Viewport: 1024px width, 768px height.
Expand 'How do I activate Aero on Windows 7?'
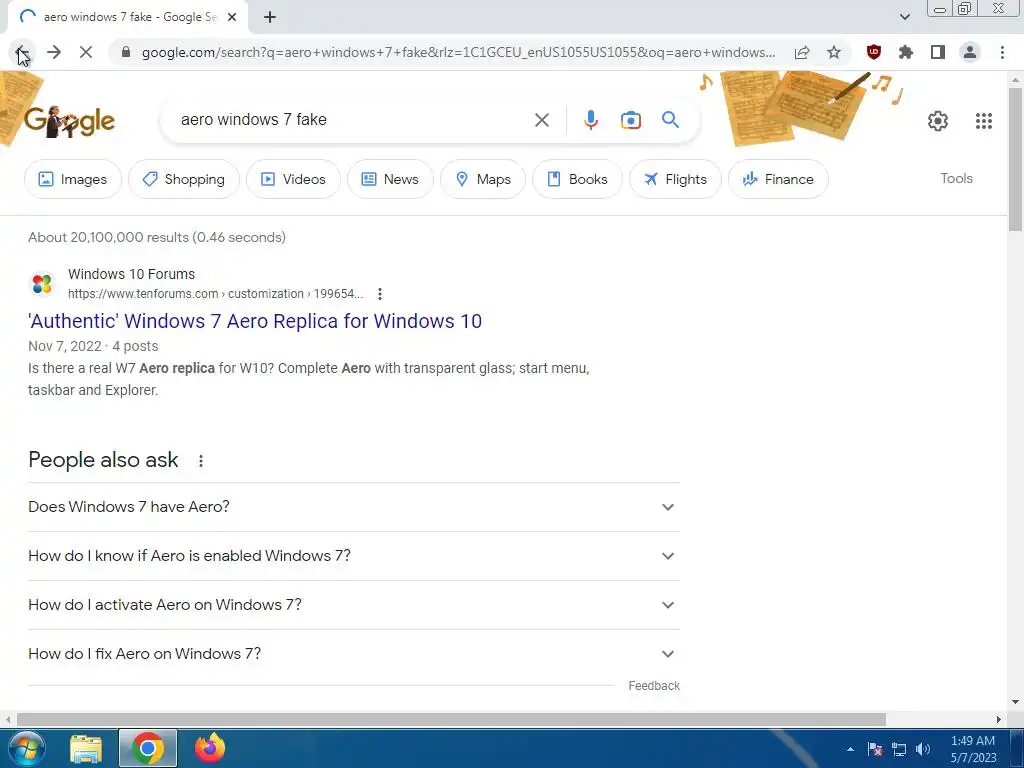(x=354, y=605)
